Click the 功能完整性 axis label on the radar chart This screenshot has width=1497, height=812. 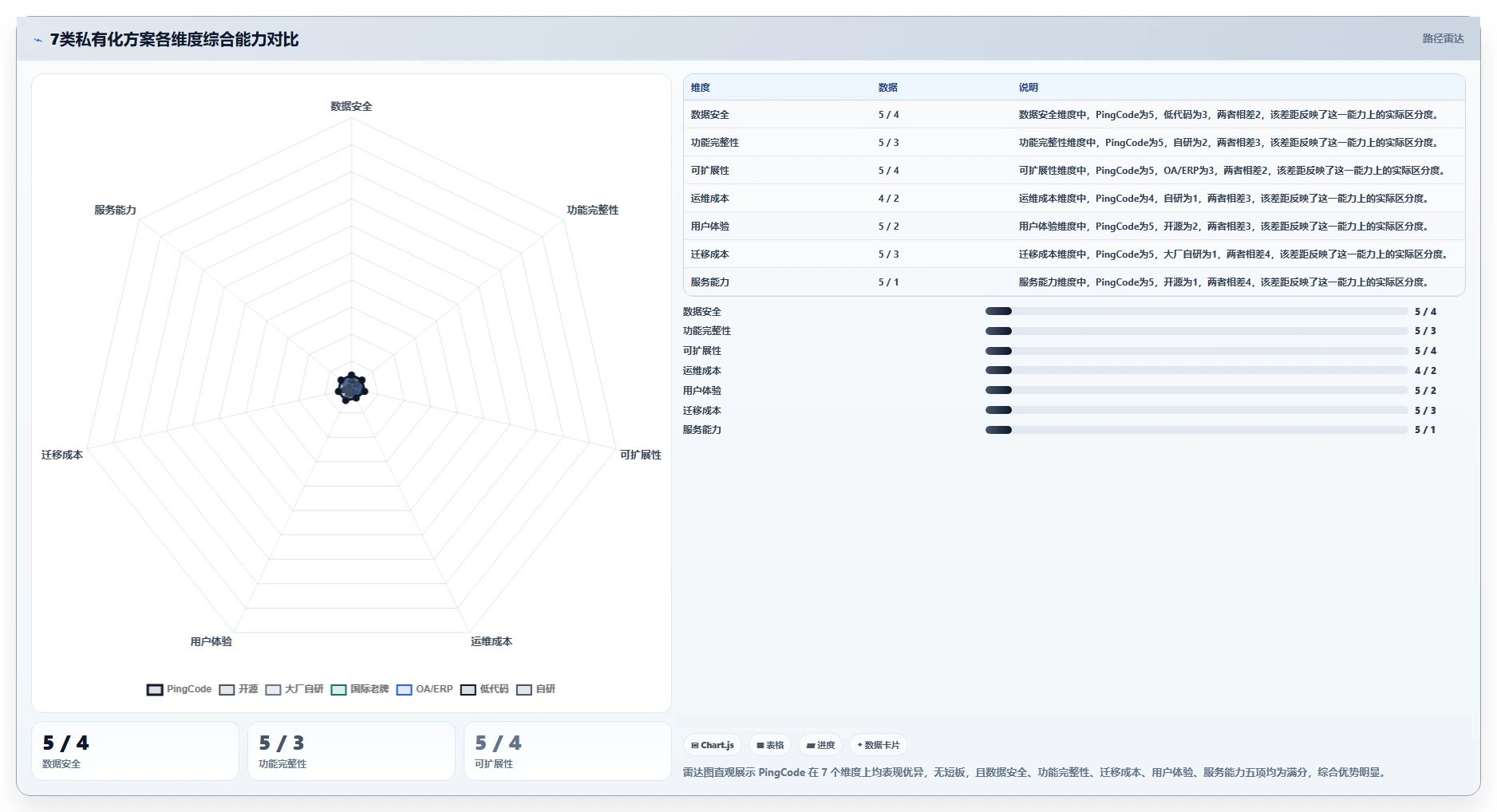point(593,210)
